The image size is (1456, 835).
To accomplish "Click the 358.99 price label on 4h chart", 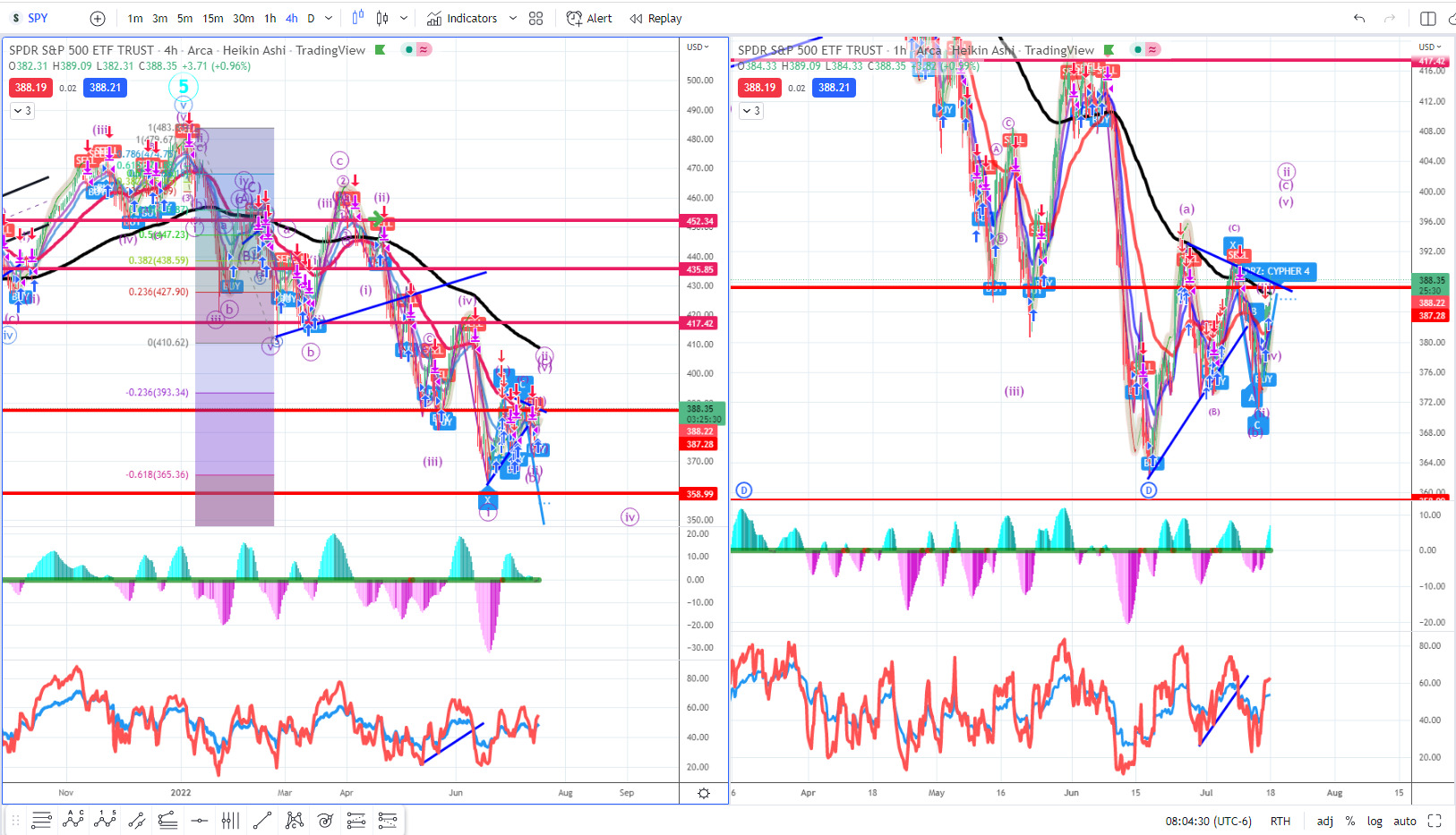I will pos(700,494).
